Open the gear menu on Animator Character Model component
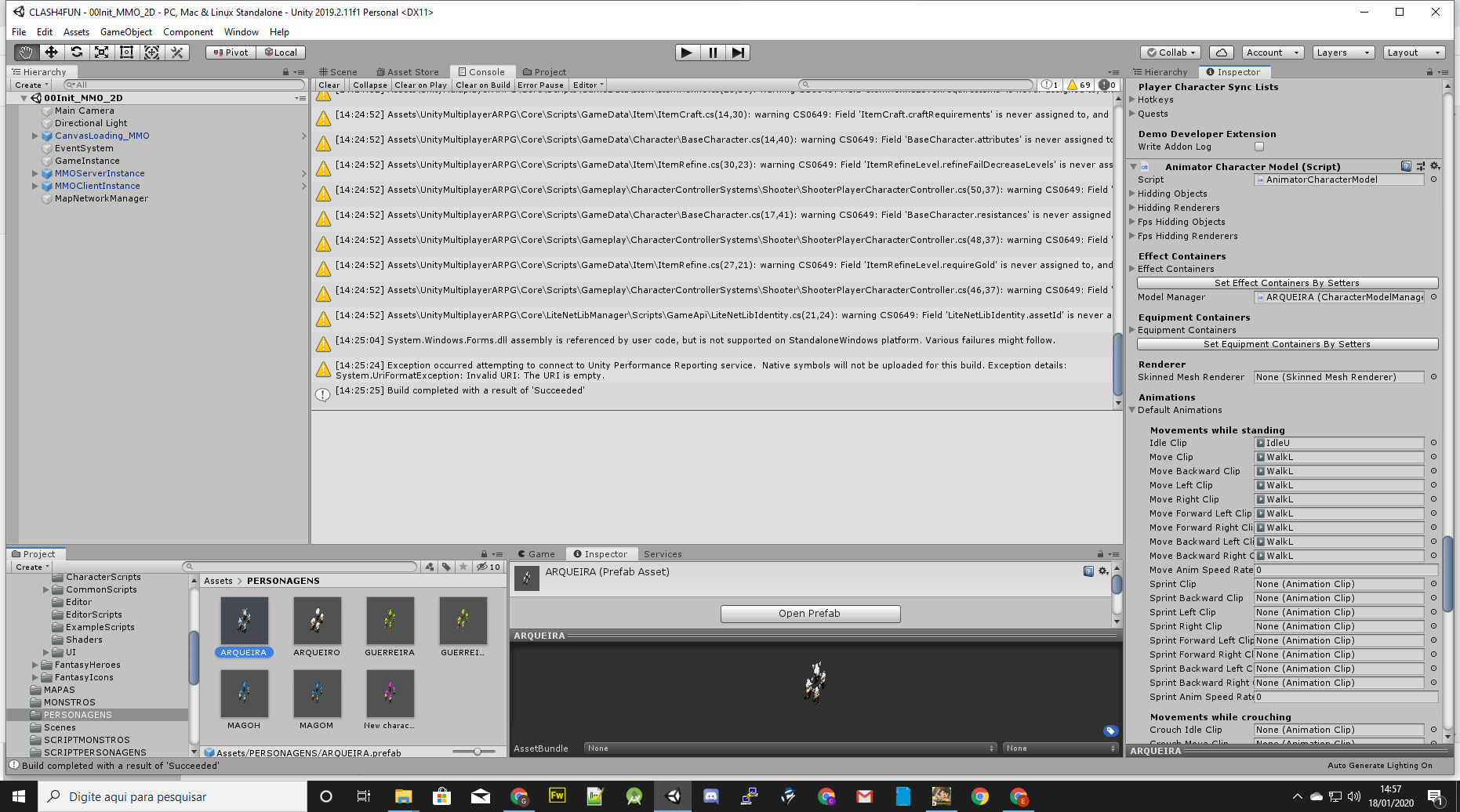The image size is (1460, 812). pos(1436,166)
